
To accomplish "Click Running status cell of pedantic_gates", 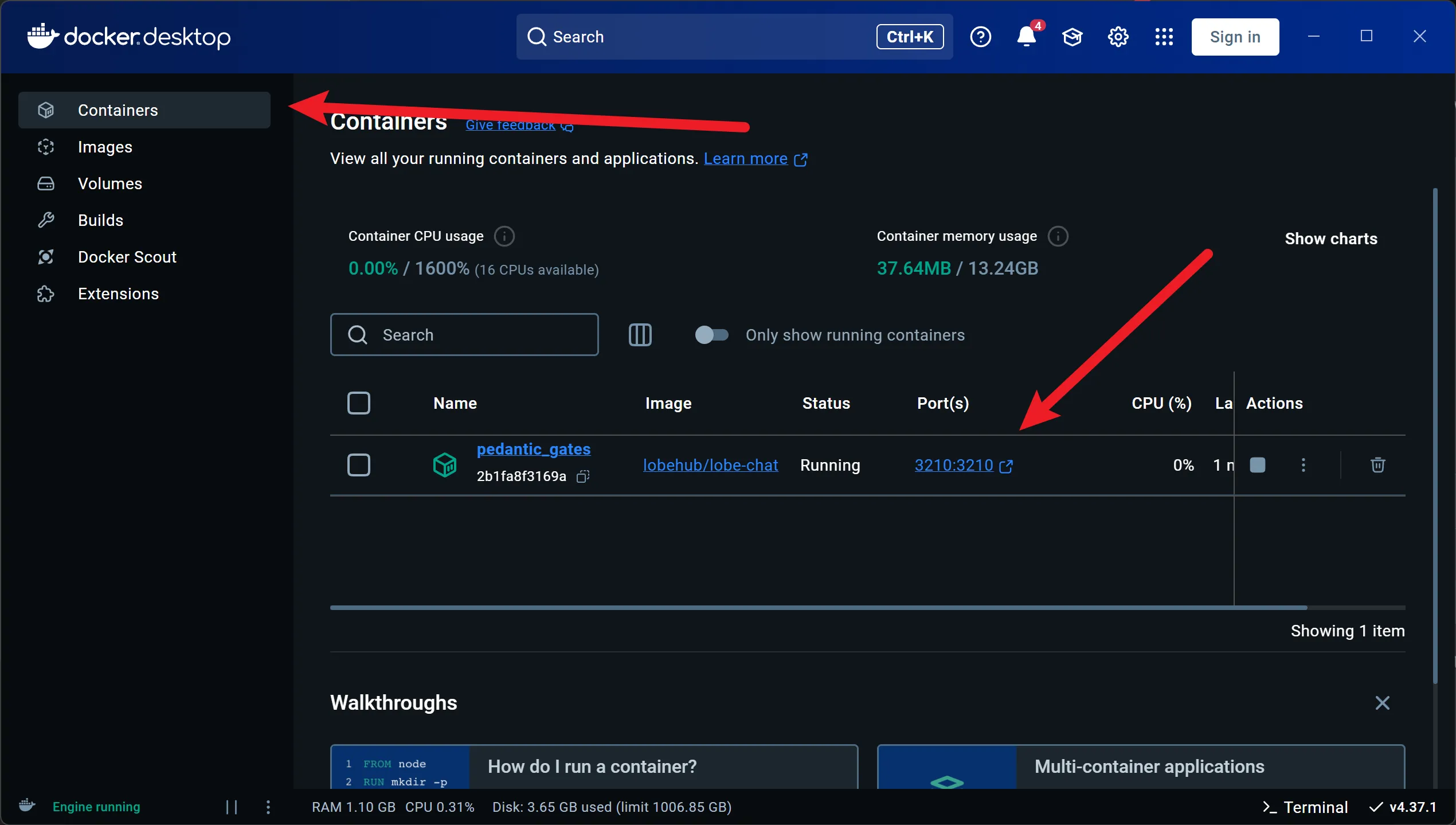I will tap(830, 465).
